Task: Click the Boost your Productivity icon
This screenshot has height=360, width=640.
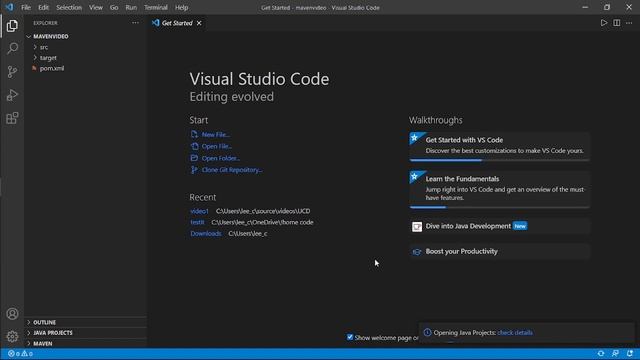Action: 417,252
